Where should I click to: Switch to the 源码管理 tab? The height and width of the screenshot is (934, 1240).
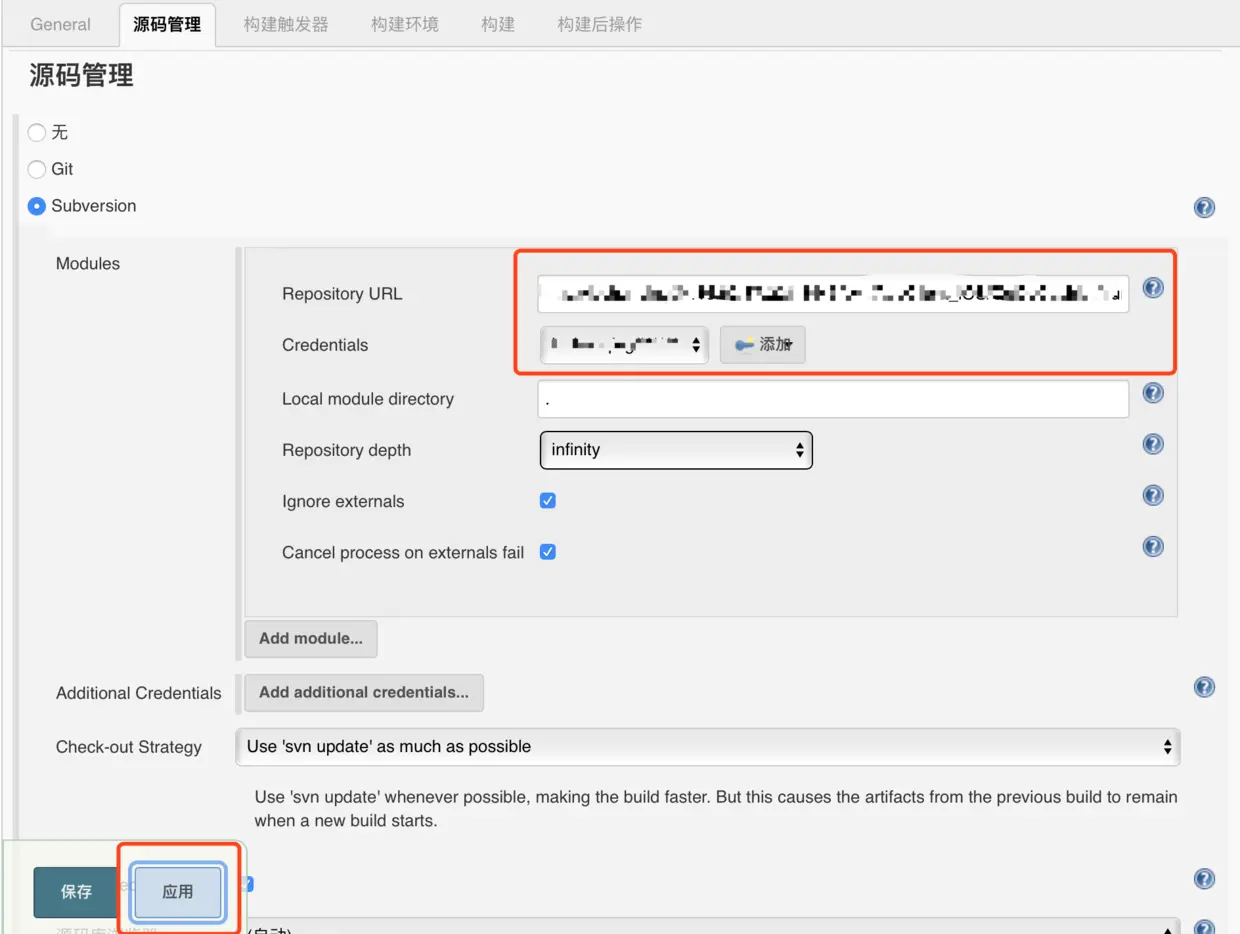tap(167, 24)
